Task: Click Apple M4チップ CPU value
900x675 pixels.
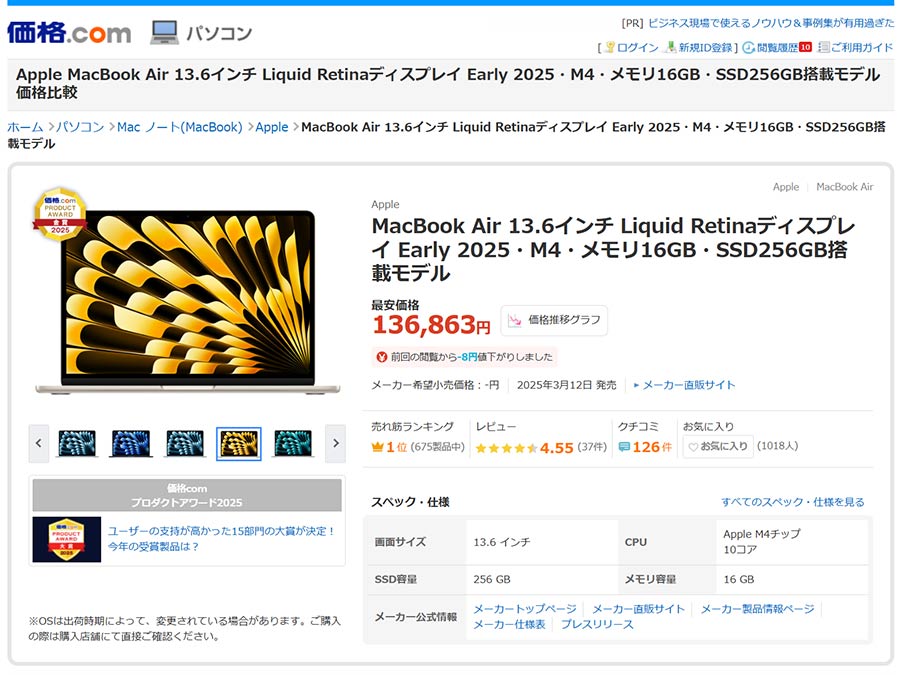Action: [x=762, y=534]
